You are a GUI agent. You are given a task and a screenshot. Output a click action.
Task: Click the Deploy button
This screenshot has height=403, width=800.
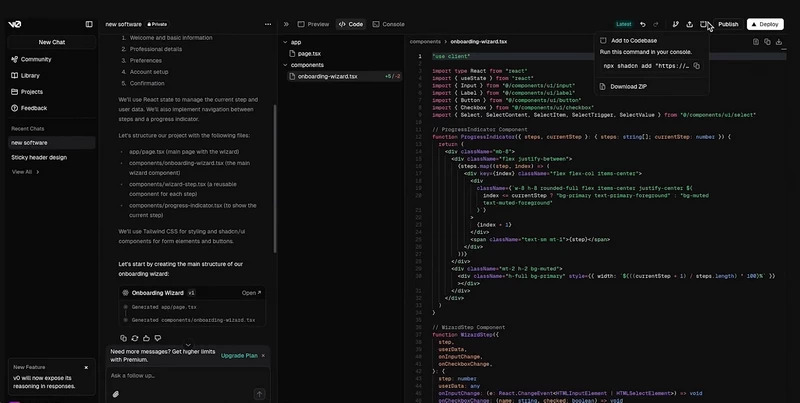point(765,24)
